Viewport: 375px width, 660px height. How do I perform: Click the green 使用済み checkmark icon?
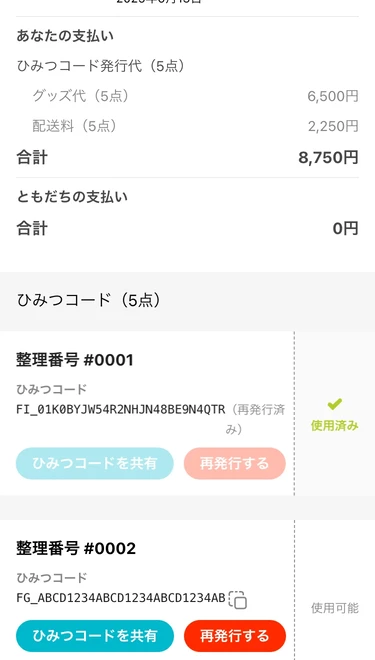[335, 405]
